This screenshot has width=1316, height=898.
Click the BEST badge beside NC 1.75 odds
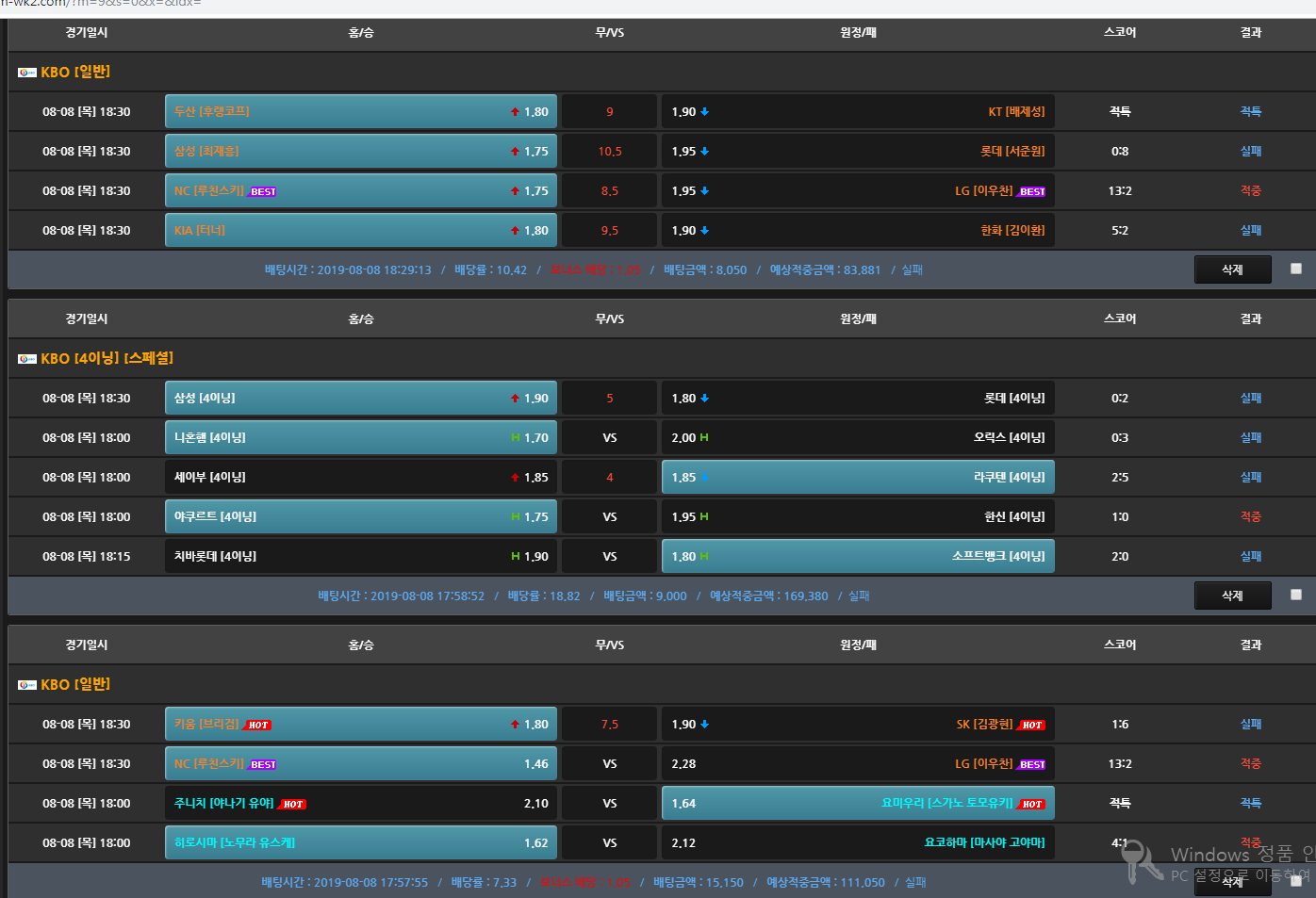coord(263,191)
